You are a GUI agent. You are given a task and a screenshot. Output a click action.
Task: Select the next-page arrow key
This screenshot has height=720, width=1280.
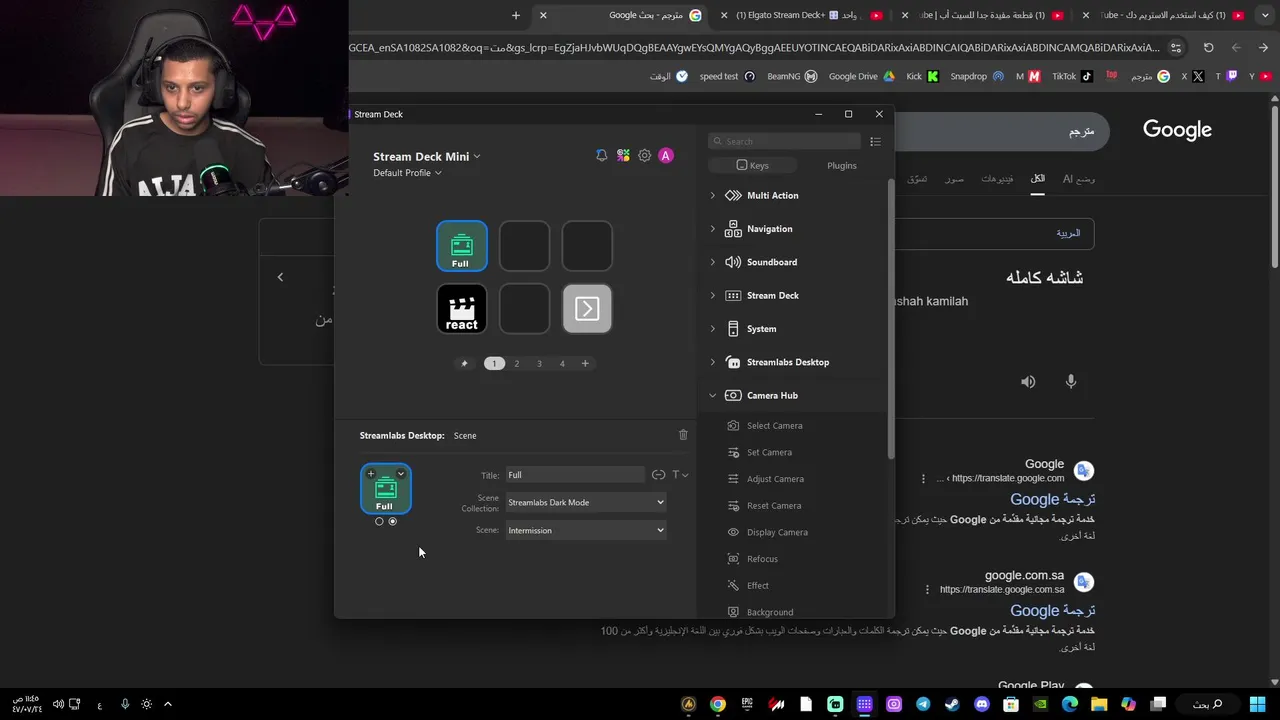click(x=587, y=309)
